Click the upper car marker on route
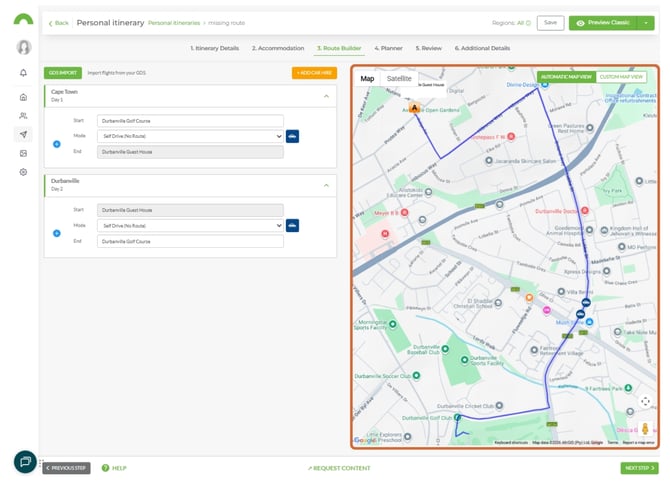Viewport: 670px width, 482px height. pyautogui.click(x=586, y=303)
